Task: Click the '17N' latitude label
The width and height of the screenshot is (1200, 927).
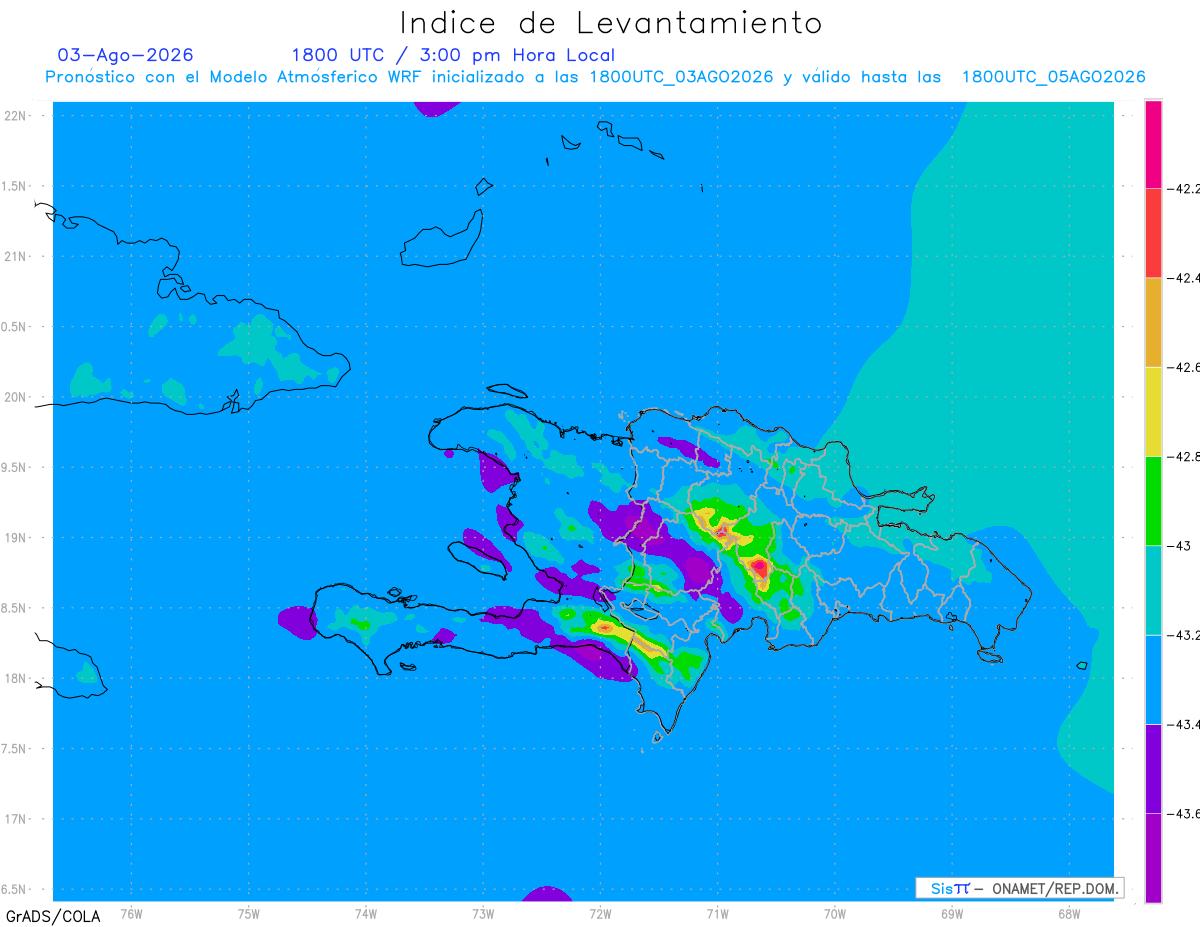Action: coord(16,819)
